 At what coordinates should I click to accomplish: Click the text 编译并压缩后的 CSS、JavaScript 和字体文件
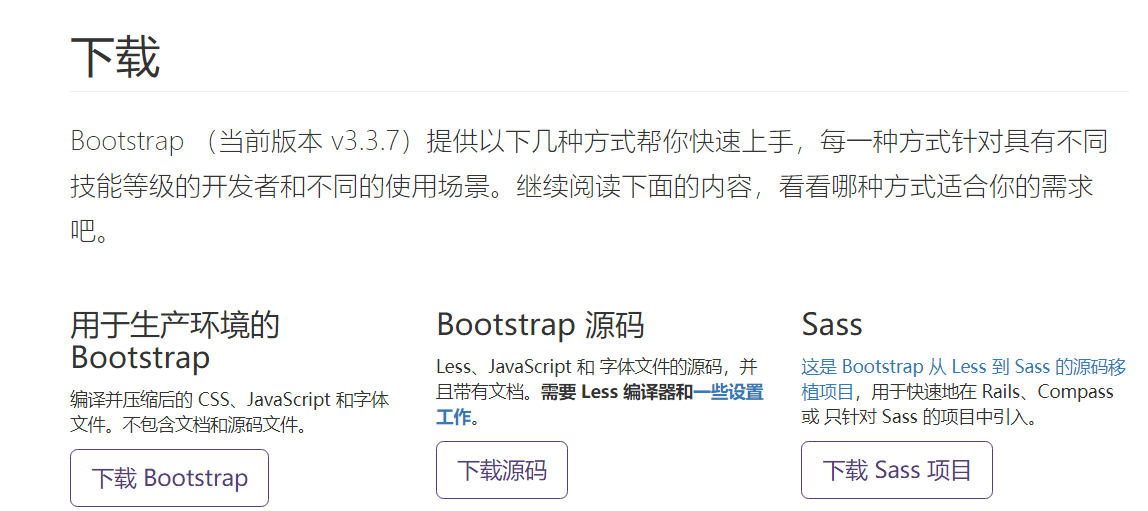click(230, 411)
